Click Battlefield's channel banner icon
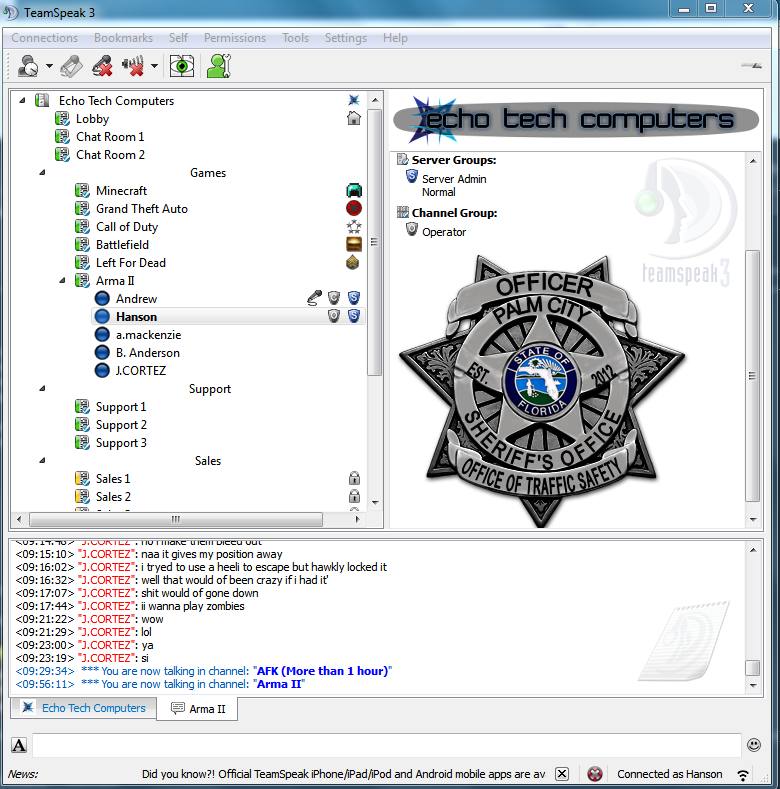780x789 pixels. 354,245
